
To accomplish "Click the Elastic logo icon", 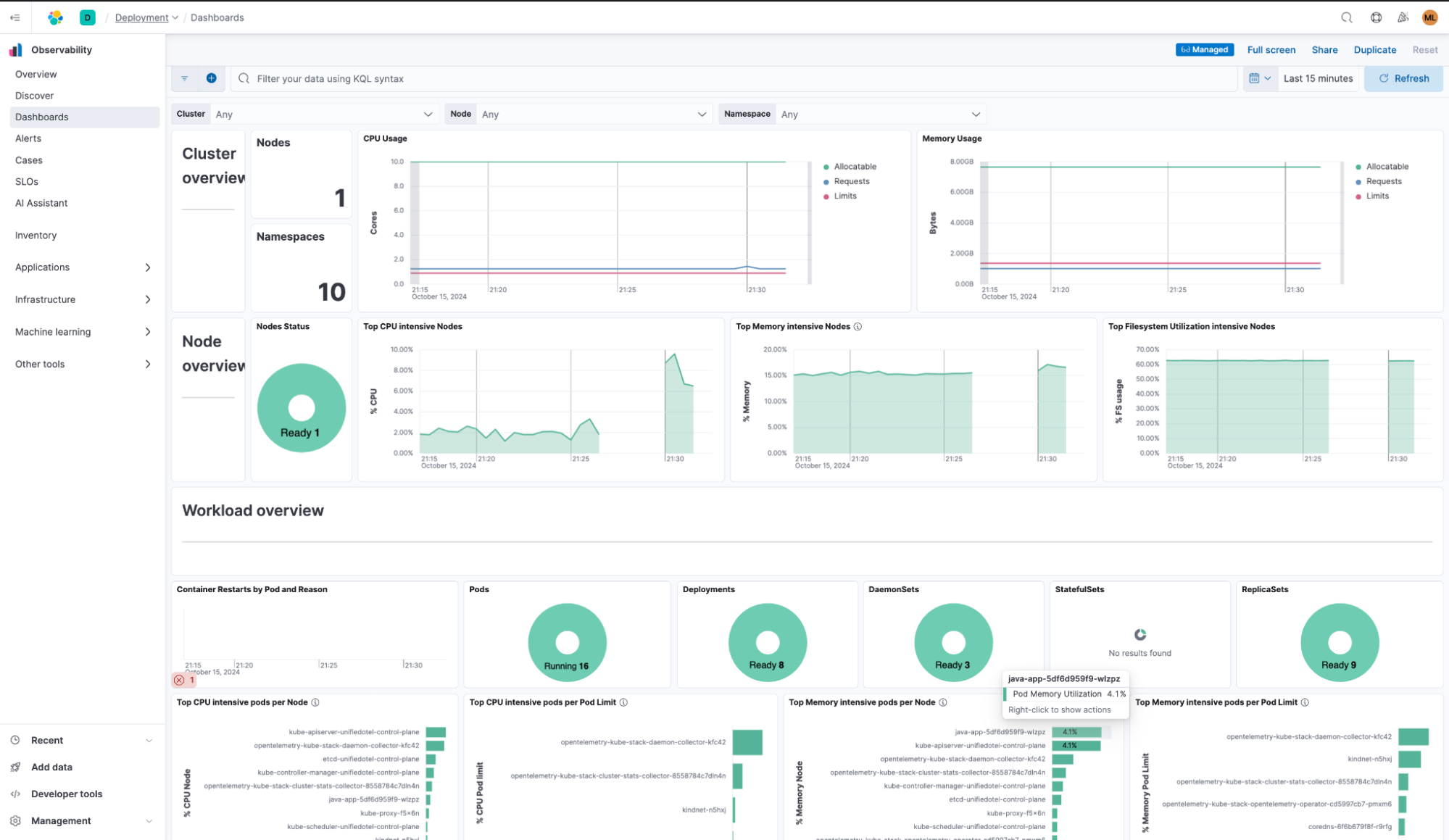I will coord(56,17).
